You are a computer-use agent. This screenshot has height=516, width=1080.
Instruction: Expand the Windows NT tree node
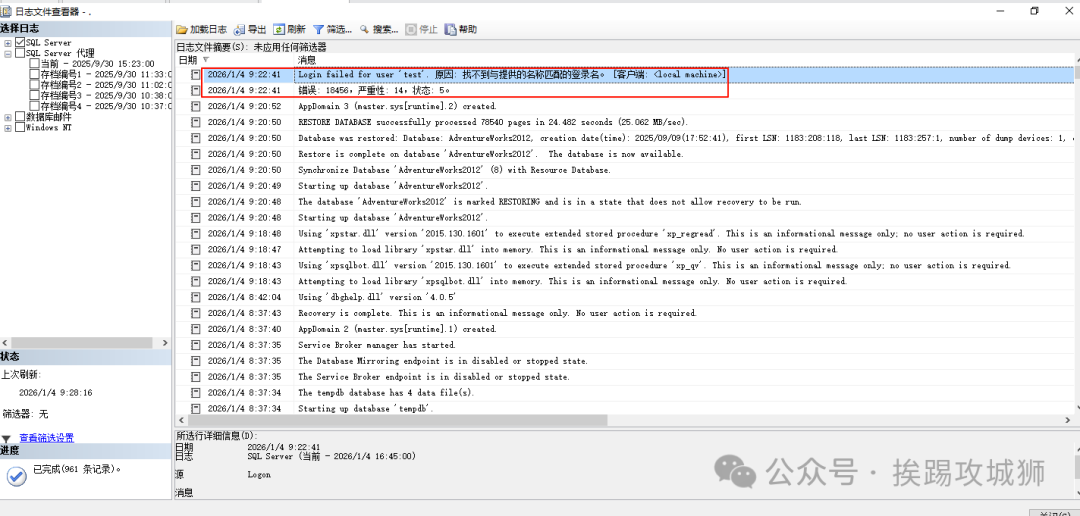coord(8,127)
